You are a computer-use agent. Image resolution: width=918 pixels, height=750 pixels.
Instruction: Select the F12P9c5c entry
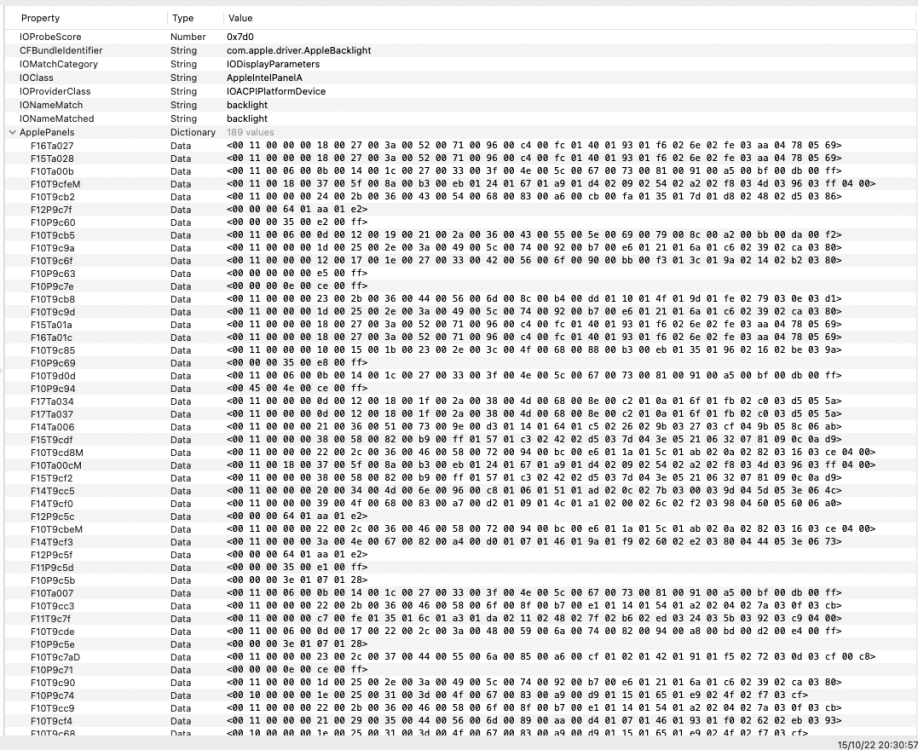tap(52, 516)
